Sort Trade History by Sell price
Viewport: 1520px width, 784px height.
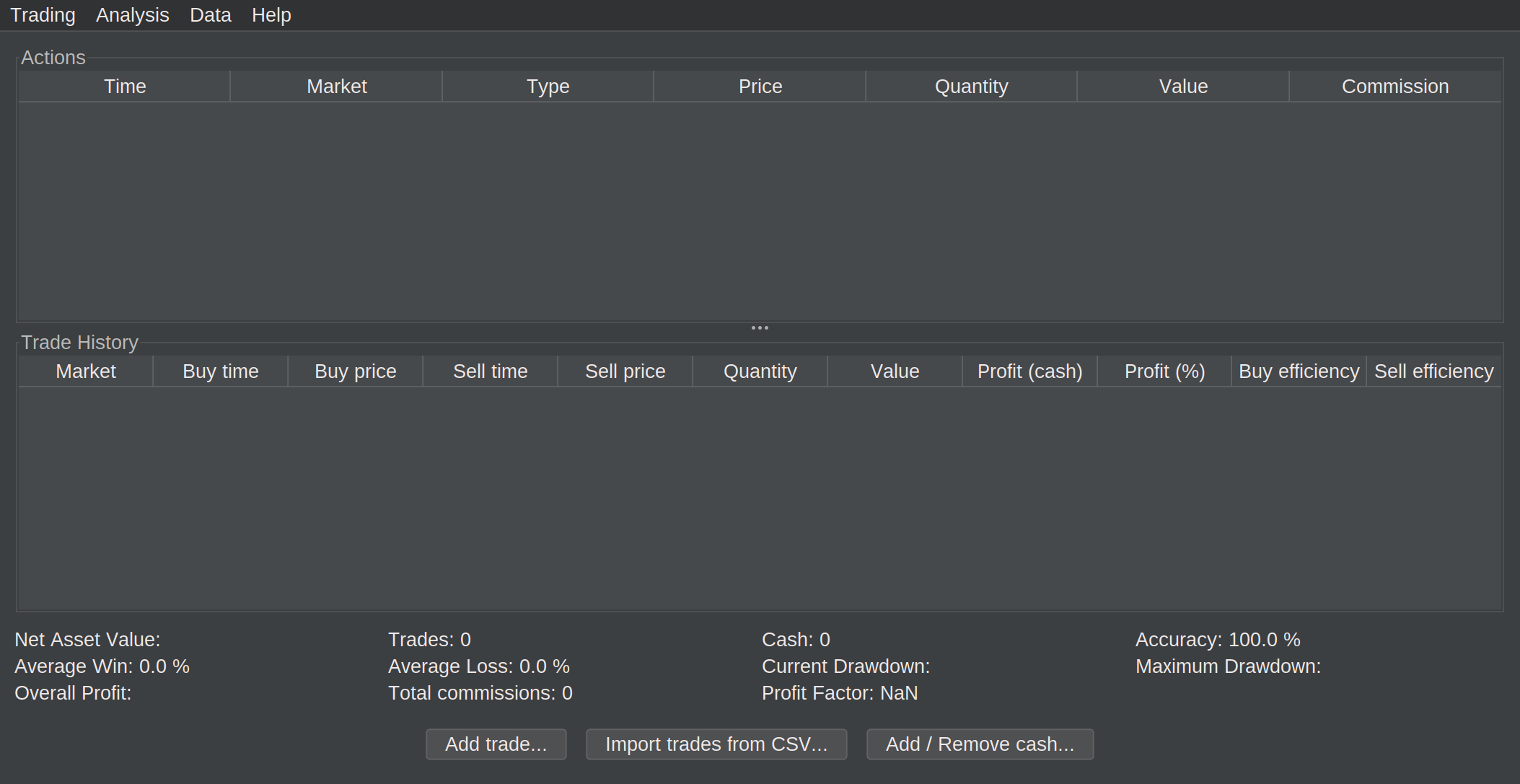coord(625,371)
